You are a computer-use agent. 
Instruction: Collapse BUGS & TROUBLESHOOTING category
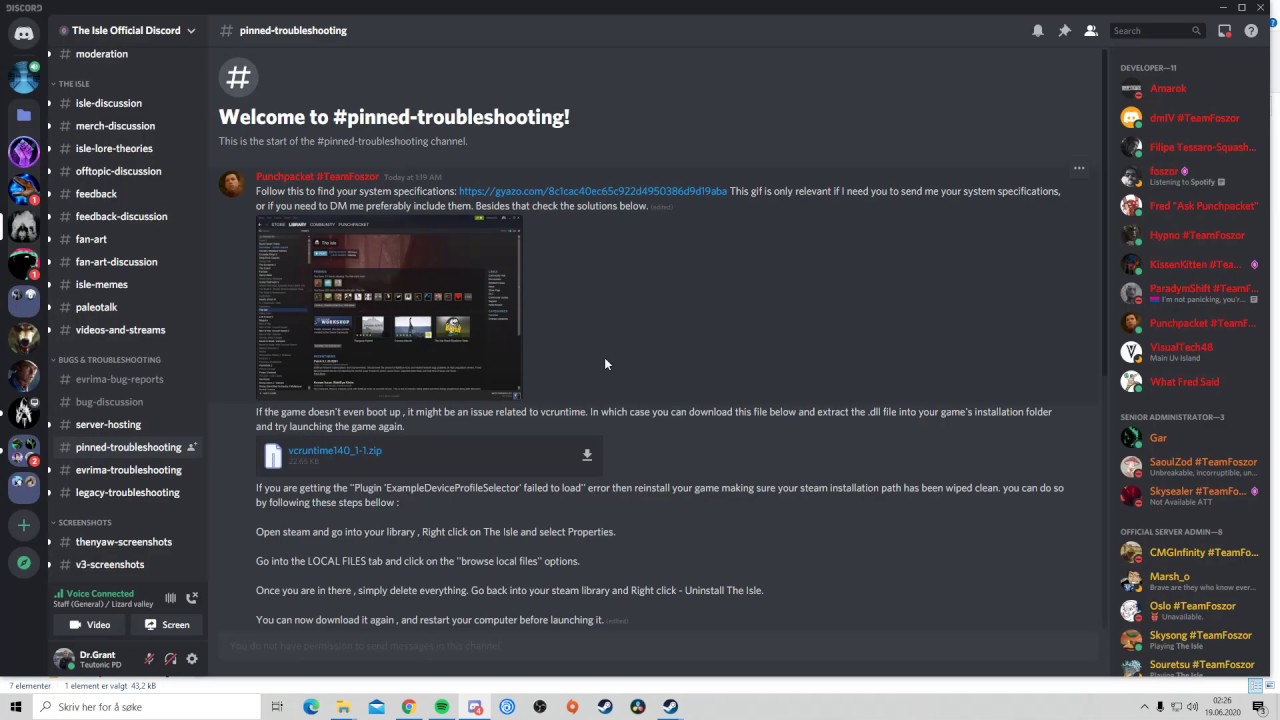coord(105,360)
